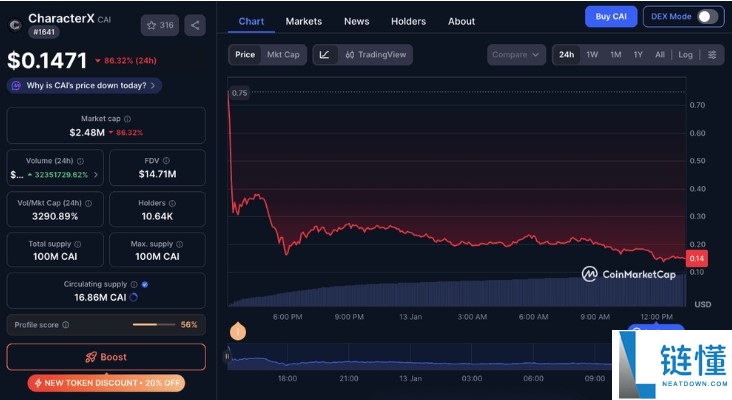732x400 pixels.
Task: Click the Boost button
Action: pyautogui.click(x=106, y=357)
